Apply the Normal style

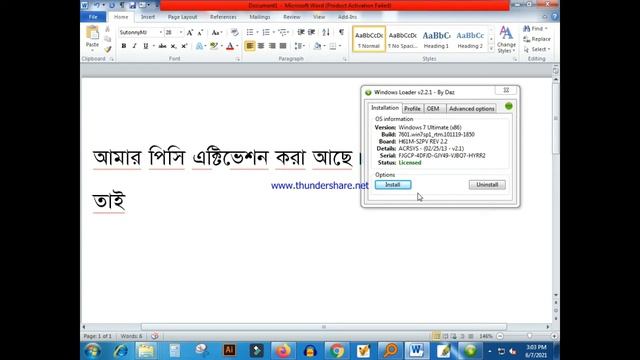coord(369,40)
